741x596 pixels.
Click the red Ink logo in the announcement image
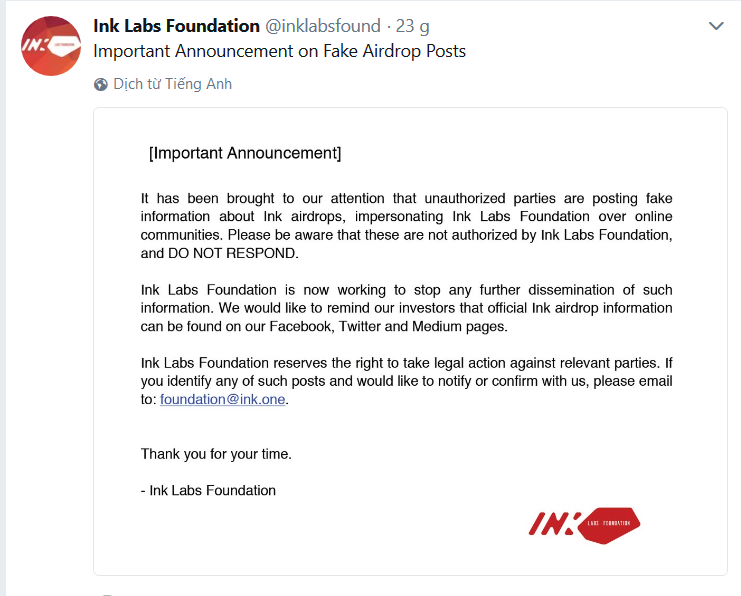pyautogui.click(x=584, y=524)
